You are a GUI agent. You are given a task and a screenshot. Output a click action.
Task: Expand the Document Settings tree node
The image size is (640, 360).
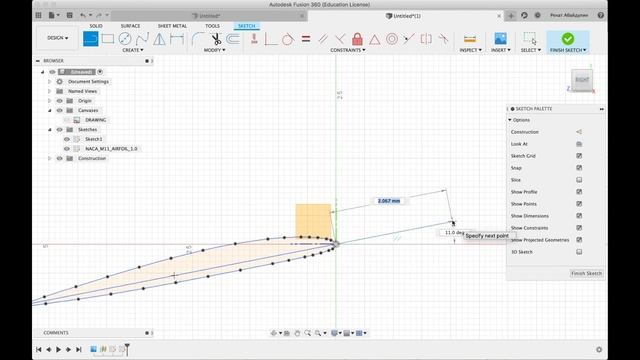click(49, 82)
